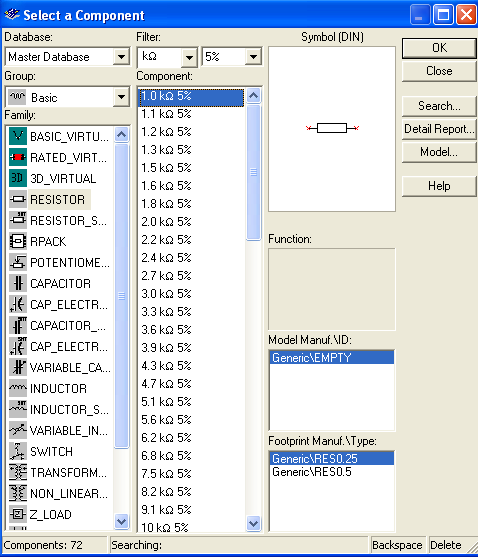478x557 pixels.
Task: Select component 2.7 kΩ 5%
Action: click(x=191, y=276)
